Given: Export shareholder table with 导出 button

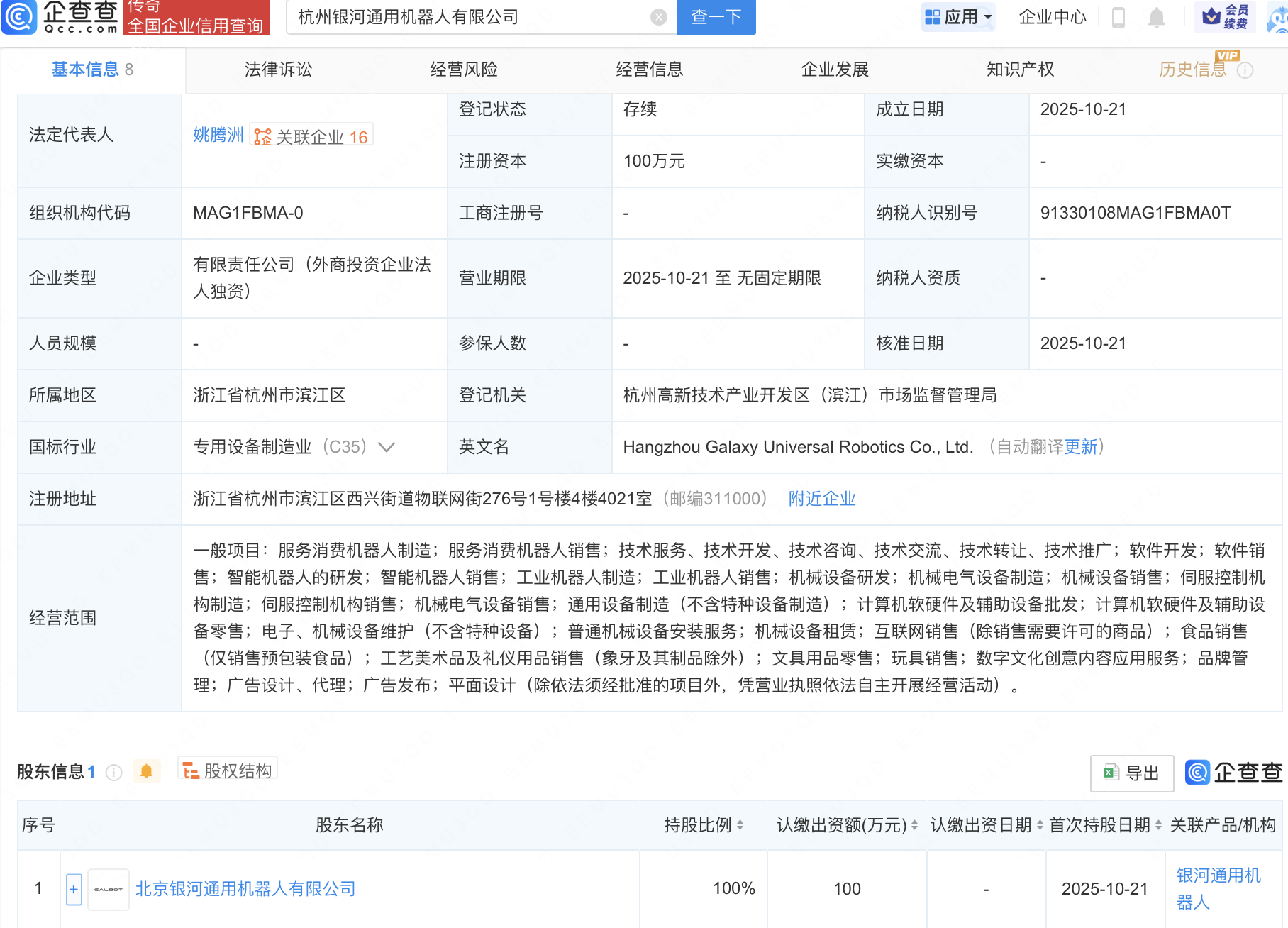Looking at the screenshot, I should [x=1131, y=773].
